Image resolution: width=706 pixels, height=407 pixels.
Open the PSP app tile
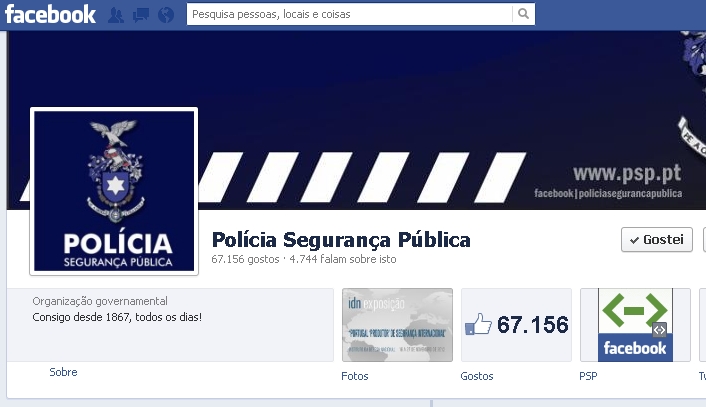(635, 325)
